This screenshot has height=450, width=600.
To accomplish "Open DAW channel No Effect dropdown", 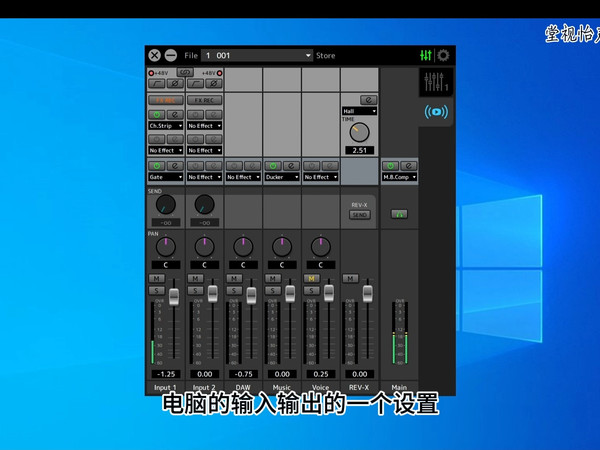I will 243,177.
